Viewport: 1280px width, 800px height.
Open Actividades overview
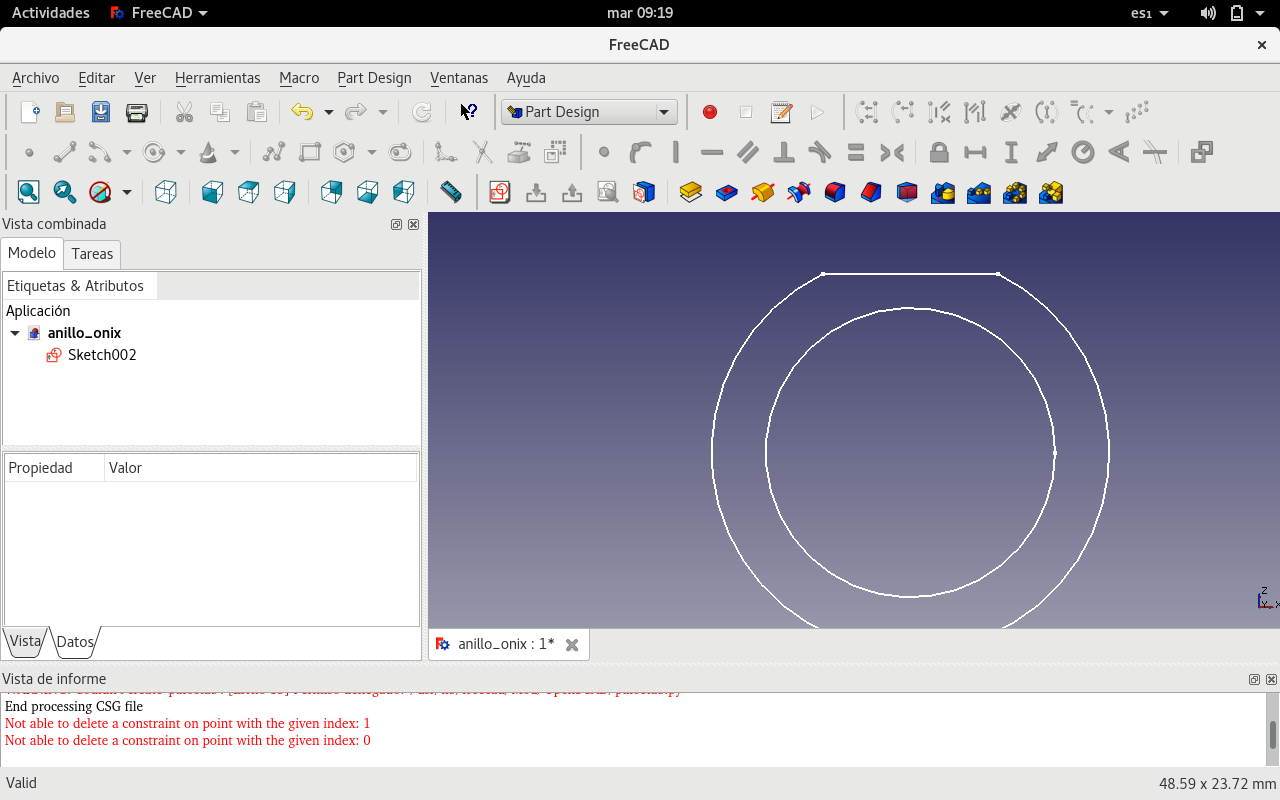coord(51,13)
